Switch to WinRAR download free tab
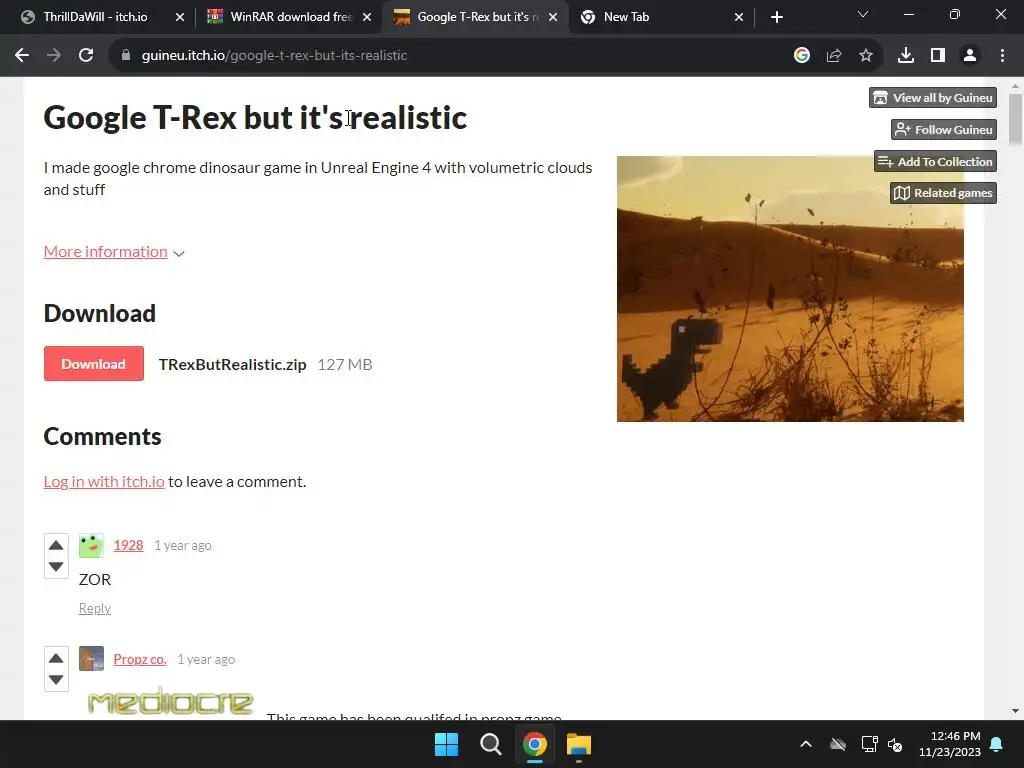Screen dimensions: 1024x768 click(x=281, y=17)
